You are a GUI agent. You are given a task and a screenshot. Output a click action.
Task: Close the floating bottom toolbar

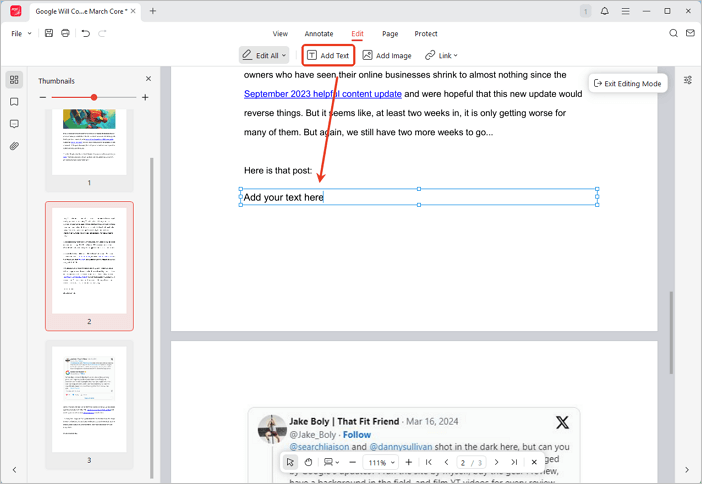coord(534,462)
